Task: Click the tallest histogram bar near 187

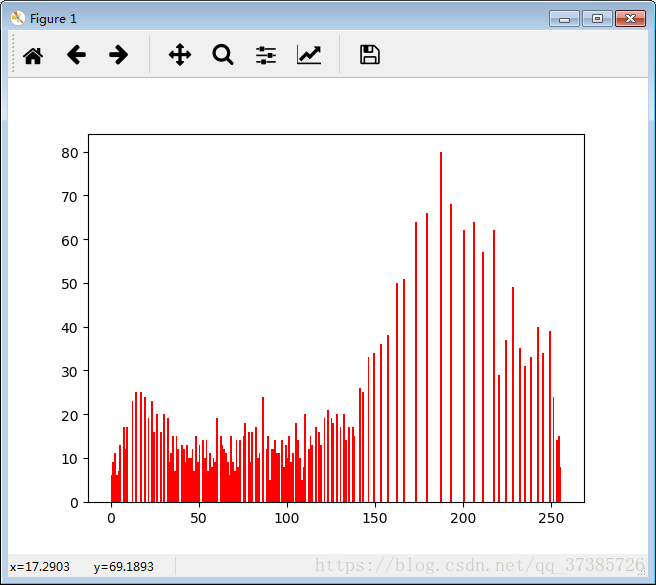Action: pos(441,327)
